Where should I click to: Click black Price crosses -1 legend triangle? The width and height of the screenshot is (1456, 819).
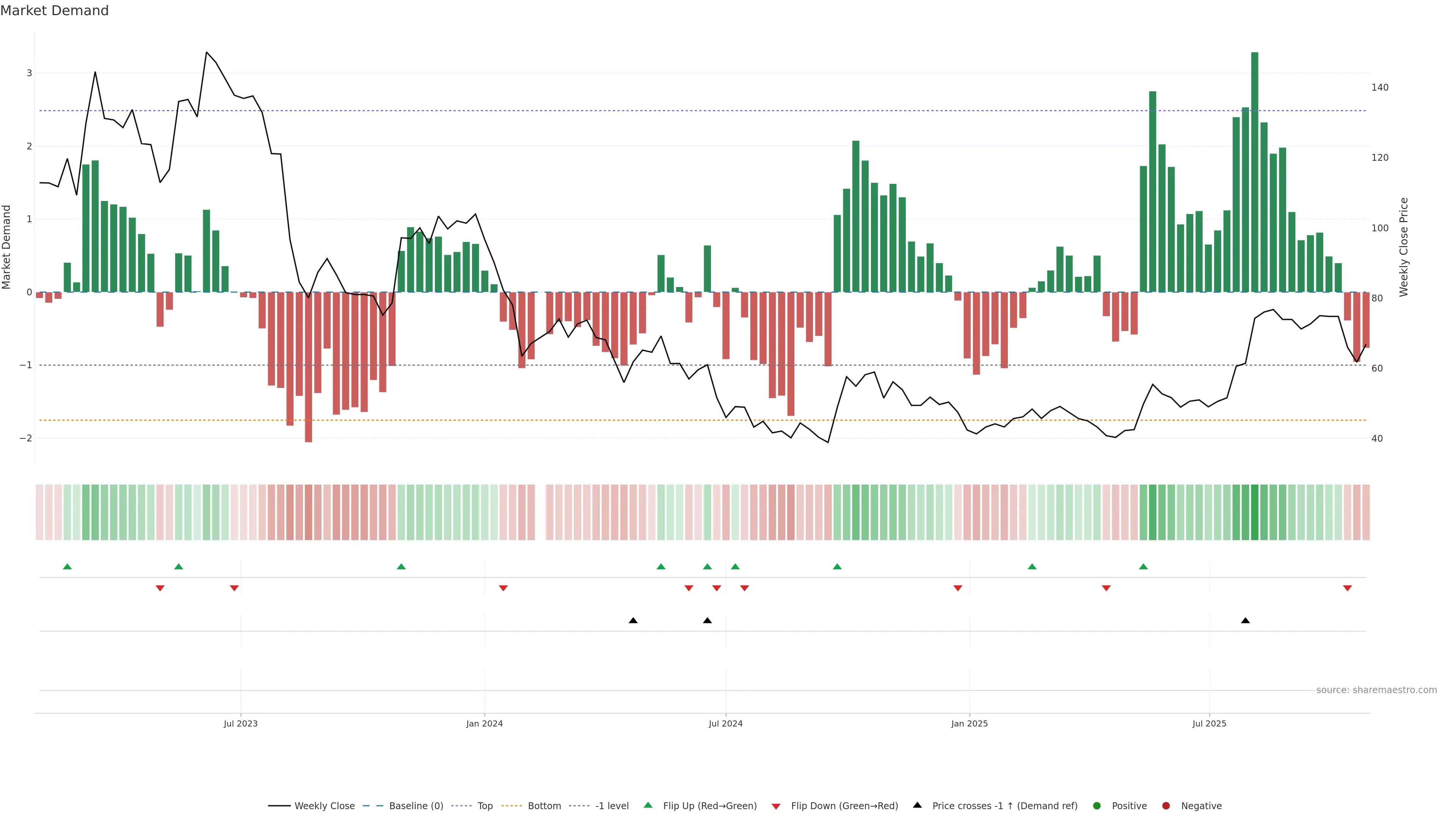[917, 805]
